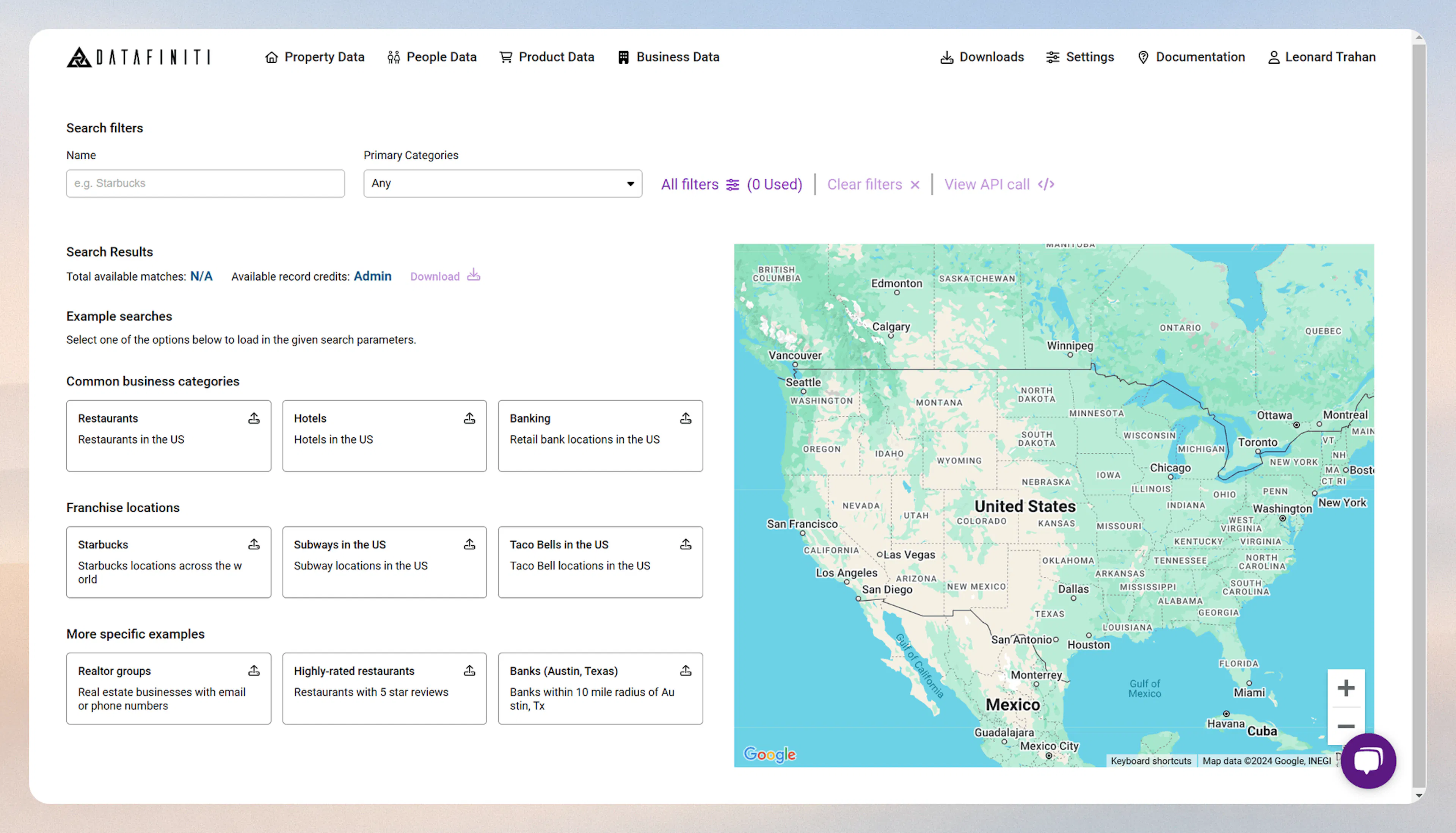
Task: Click the Realtor groups export icon
Action: pyautogui.click(x=254, y=670)
